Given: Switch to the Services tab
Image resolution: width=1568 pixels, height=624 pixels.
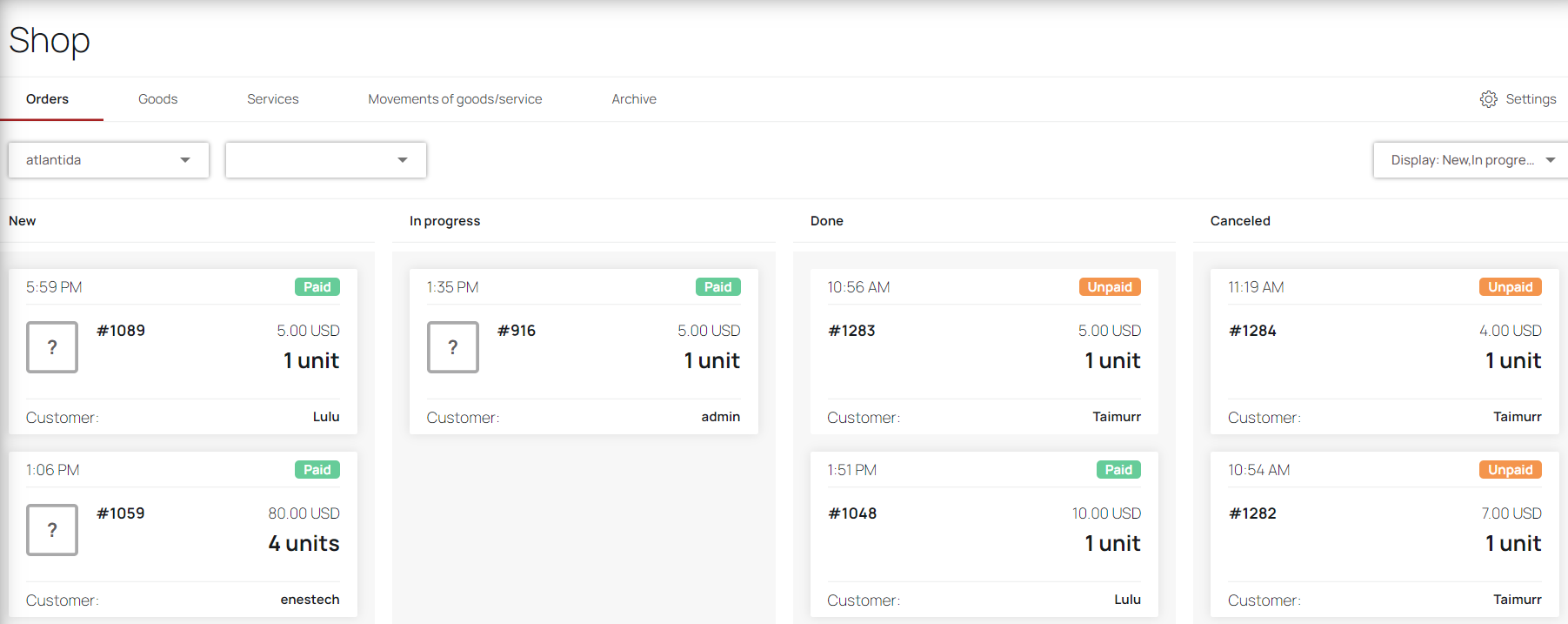Looking at the screenshot, I should [x=272, y=99].
